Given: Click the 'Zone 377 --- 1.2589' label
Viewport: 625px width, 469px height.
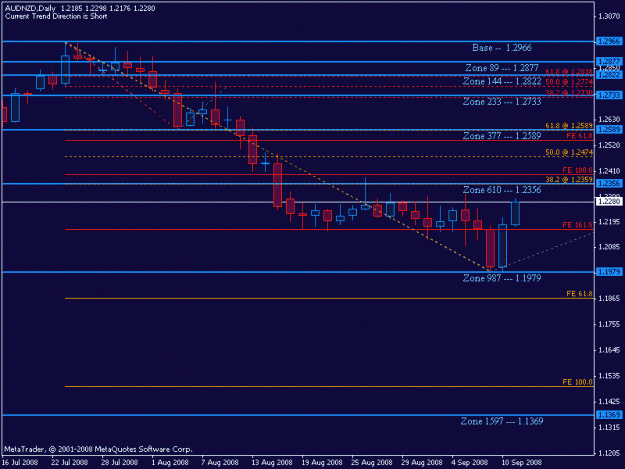Looking at the screenshot, I should pos(502,136).
